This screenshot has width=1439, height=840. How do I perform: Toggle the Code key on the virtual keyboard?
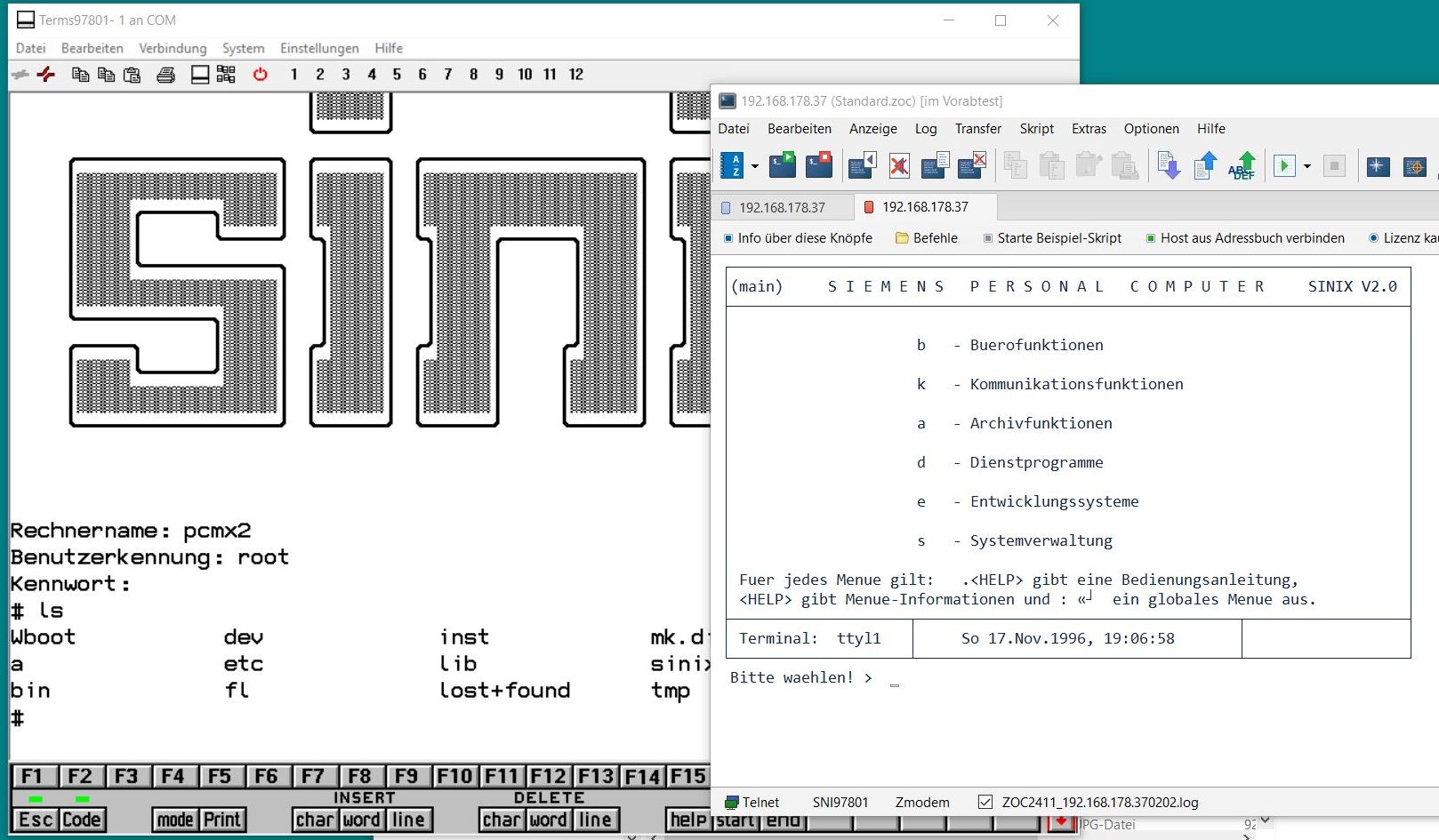[x=82, y=820]
